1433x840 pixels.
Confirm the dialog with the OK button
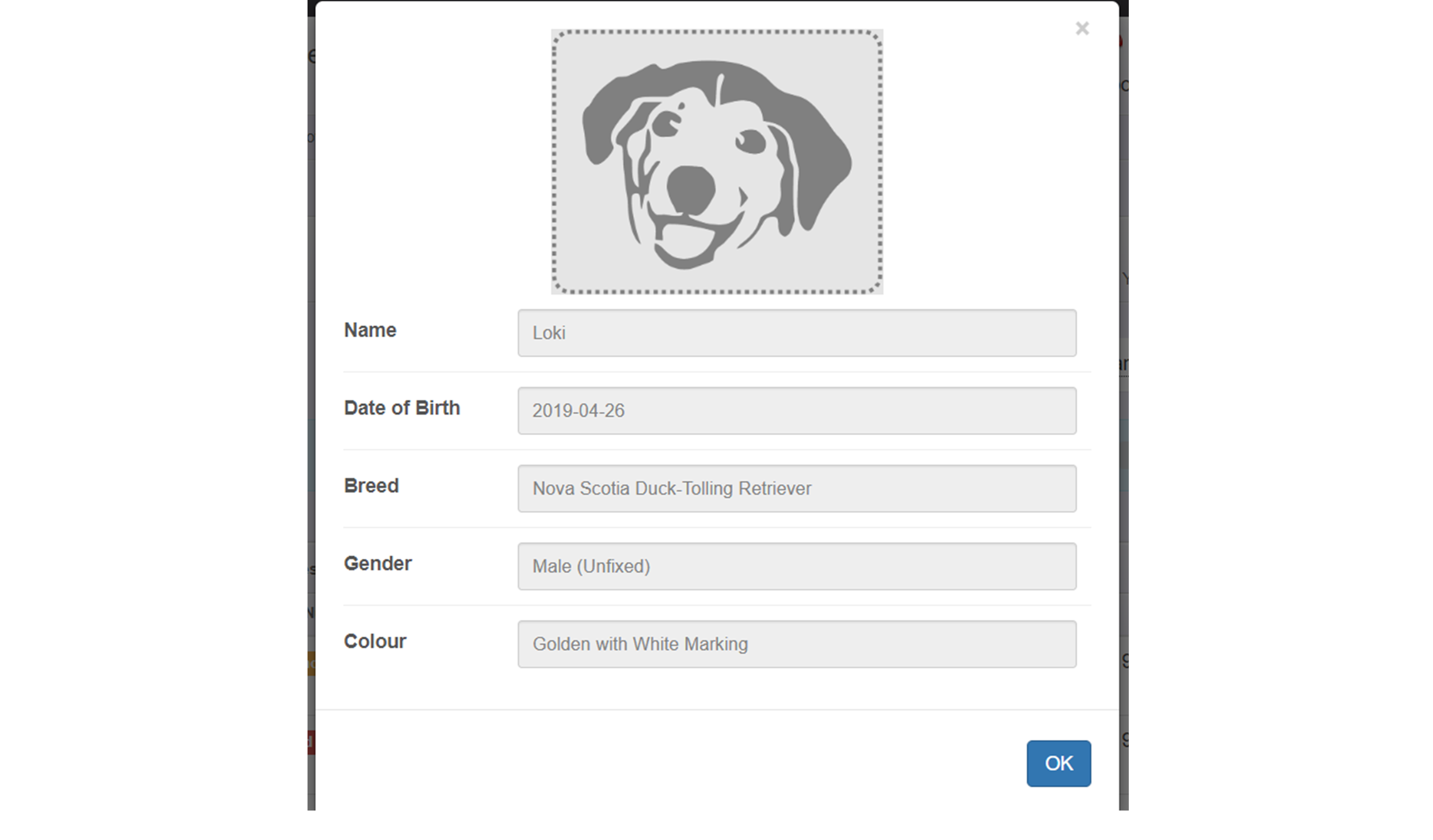pos(1058,763)
